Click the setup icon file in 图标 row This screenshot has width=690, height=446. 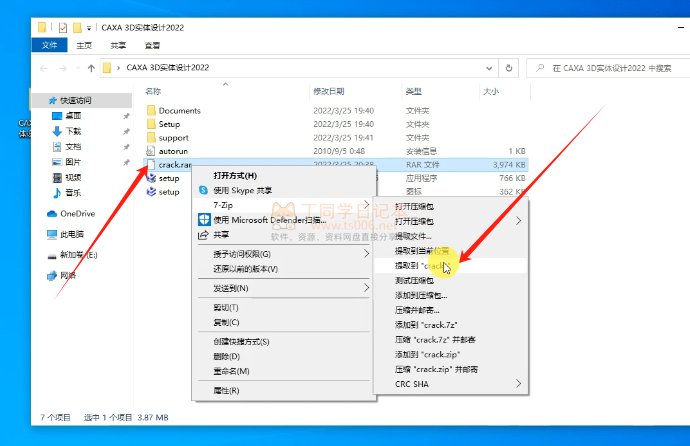(x=151, y=192)
